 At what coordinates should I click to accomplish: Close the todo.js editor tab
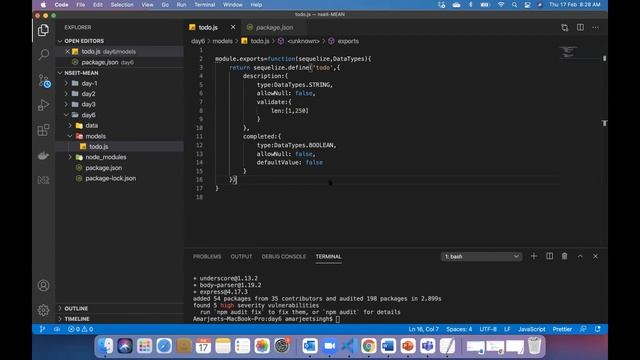point(233,27)
